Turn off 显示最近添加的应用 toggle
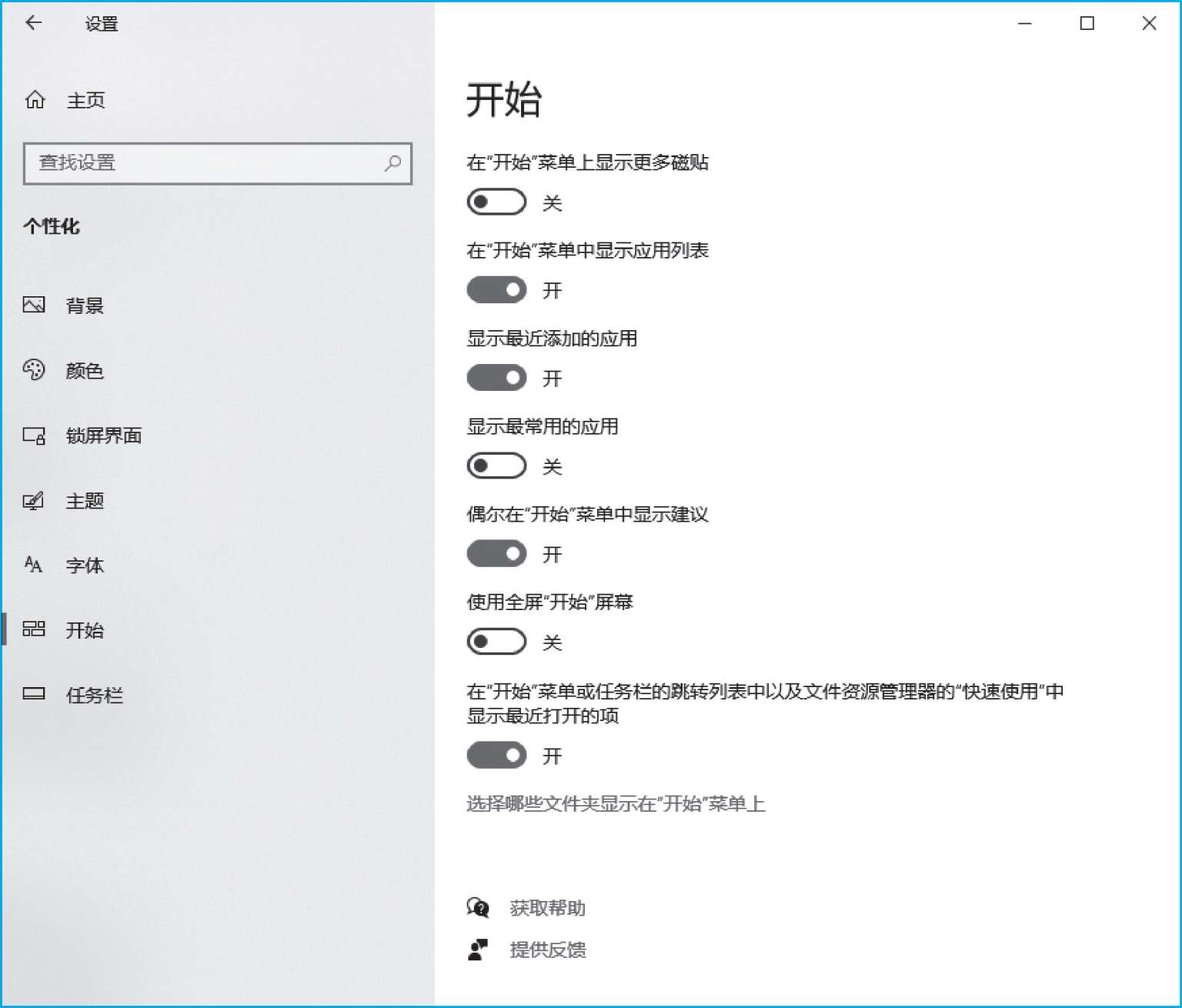Viewport: 1182px width, 1008px height. 496,378
